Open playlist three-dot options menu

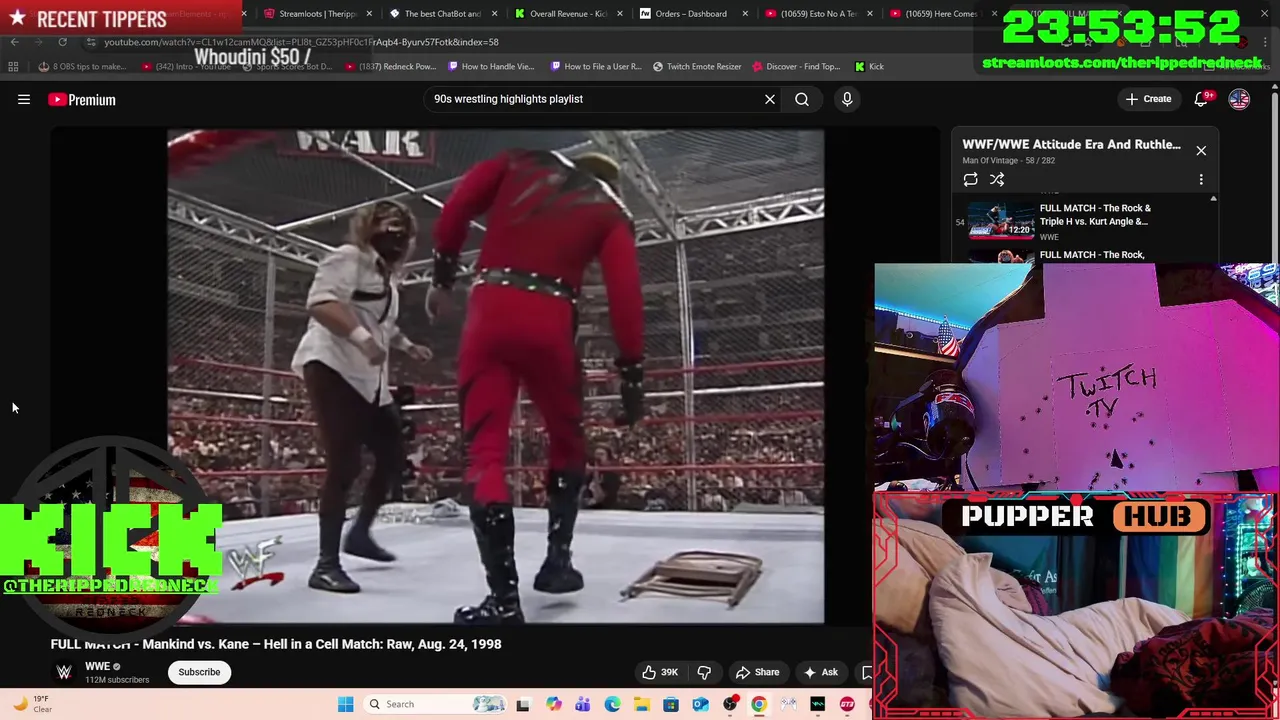1201,180
